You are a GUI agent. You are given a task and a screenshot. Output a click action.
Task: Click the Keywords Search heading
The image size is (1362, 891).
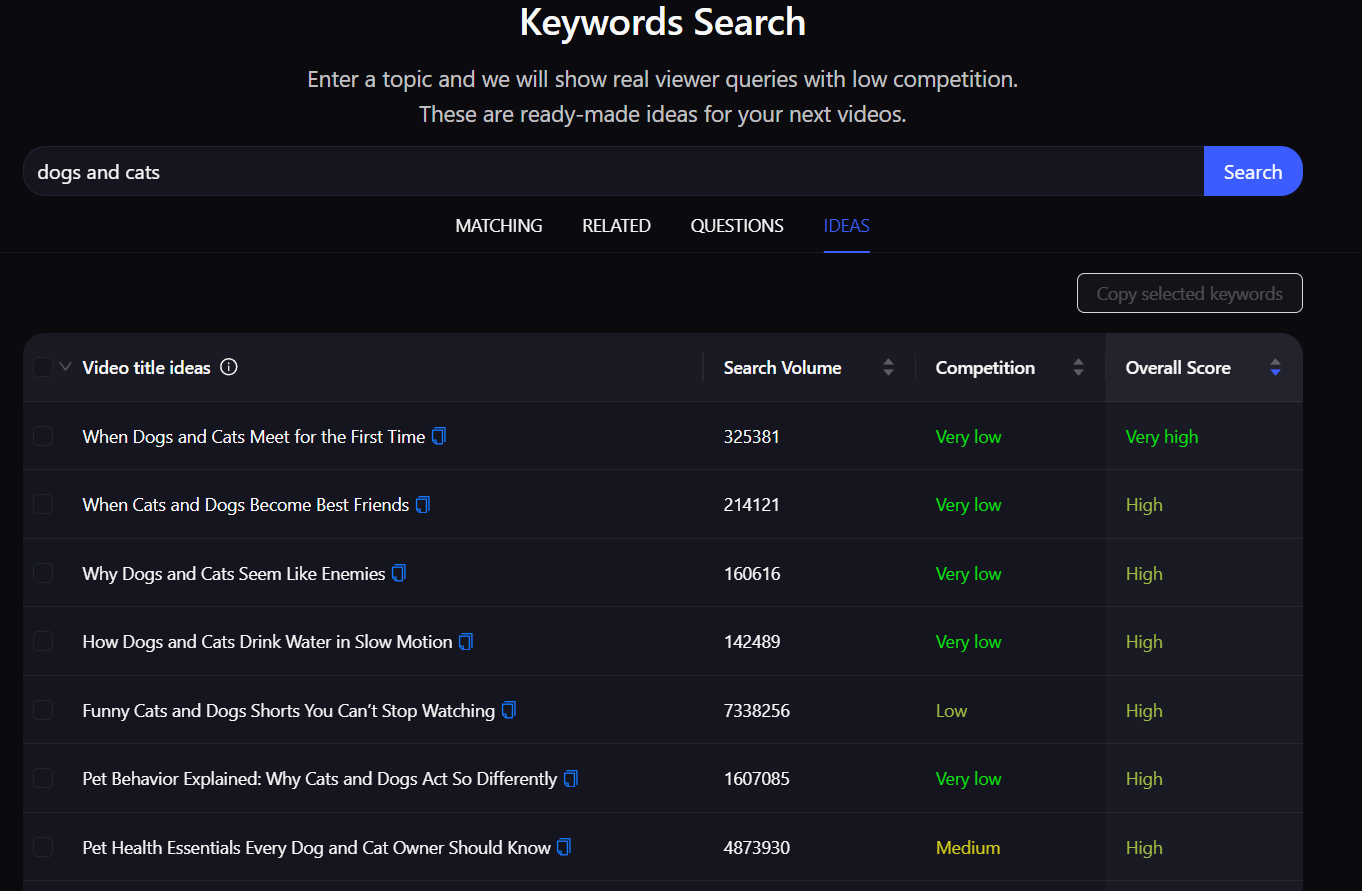[x=663, y=22]
